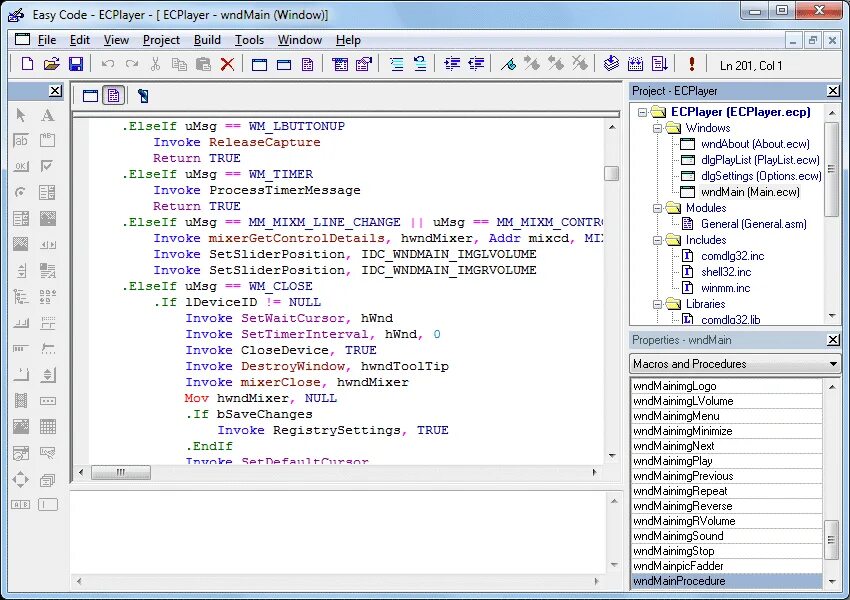Screen dimensions: 850x600
Task: Switch to code editor view button
Action: click(114, 96)
